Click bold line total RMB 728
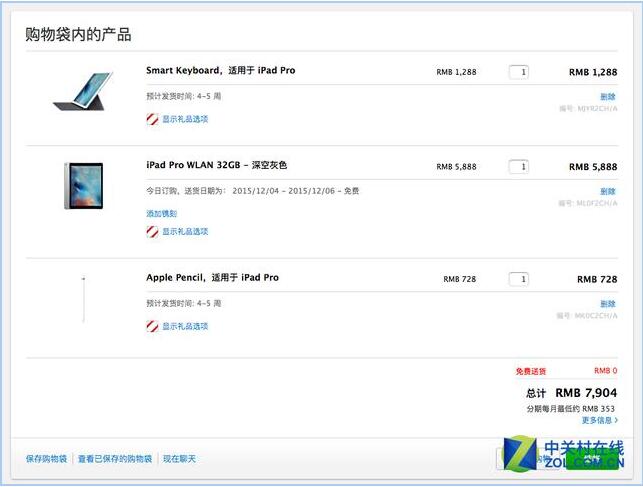 click(x=597, y=279)
